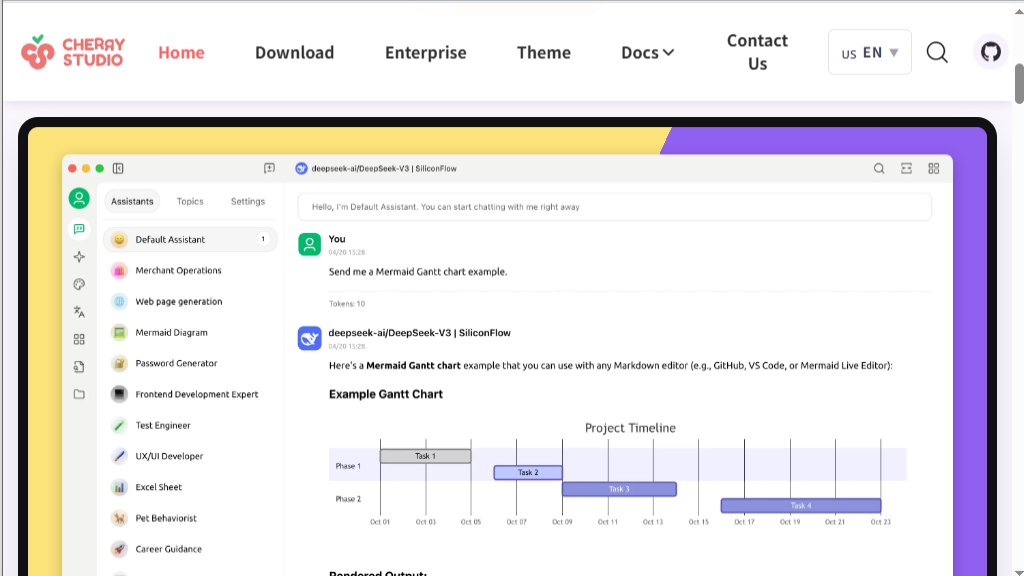
Task: Switch to the Settings tab
Action: point(248,201)
